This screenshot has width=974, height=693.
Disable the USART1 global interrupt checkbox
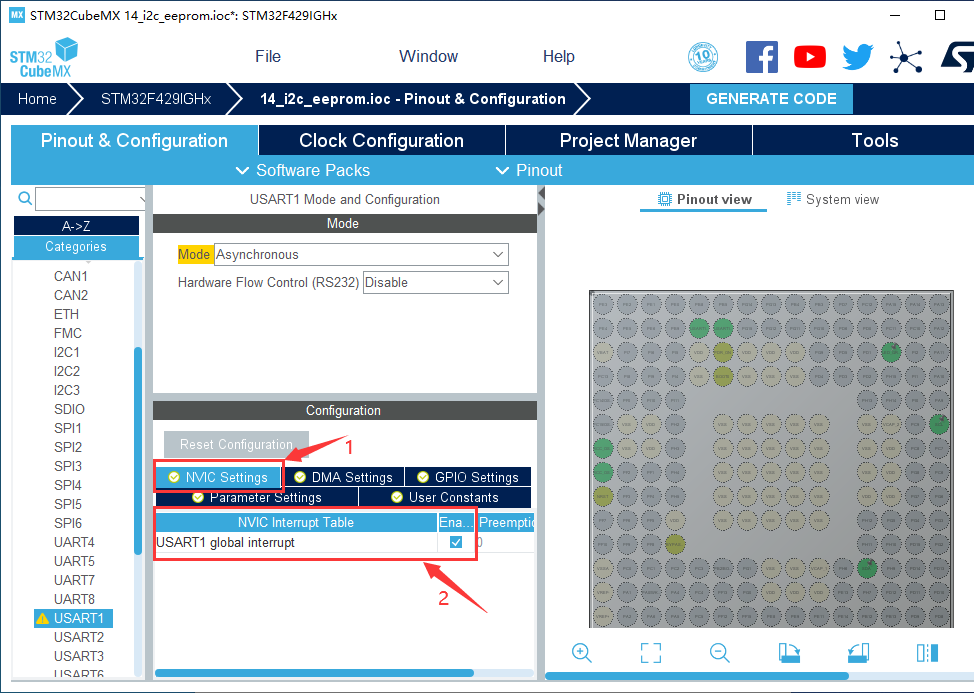(456, 542)
